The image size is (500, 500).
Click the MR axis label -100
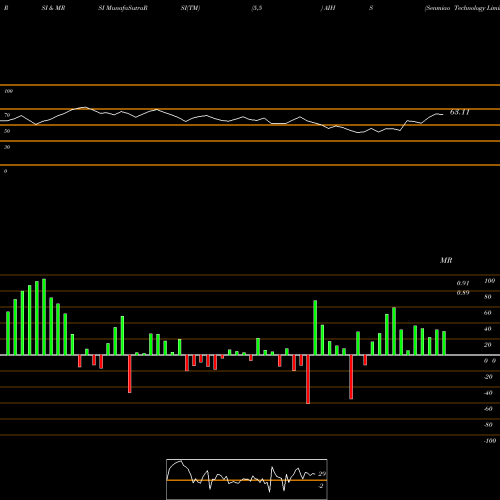pos(490,441)
